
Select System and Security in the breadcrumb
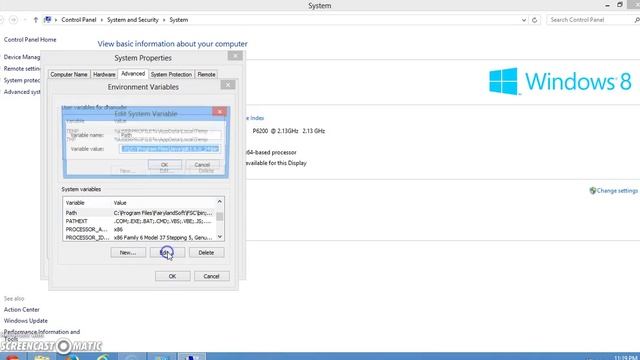(133, 20)
